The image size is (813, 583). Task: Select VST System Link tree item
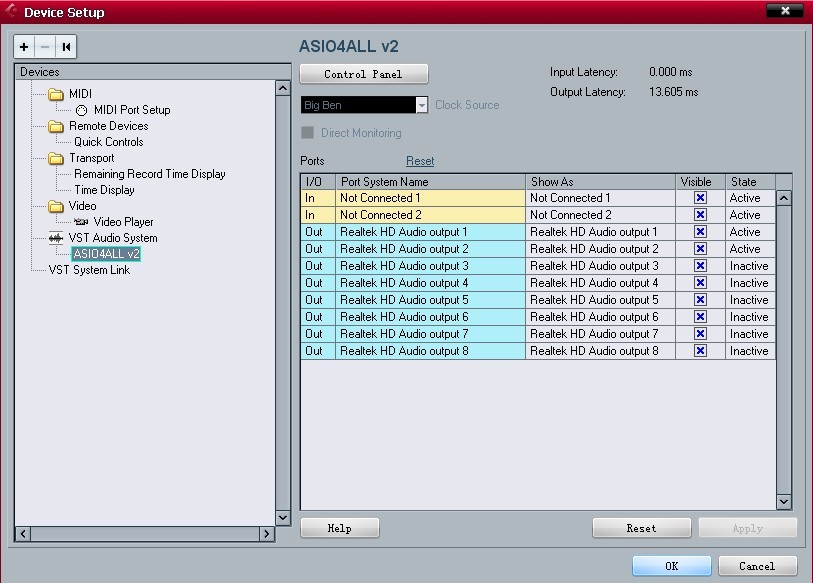coord(89,270)
